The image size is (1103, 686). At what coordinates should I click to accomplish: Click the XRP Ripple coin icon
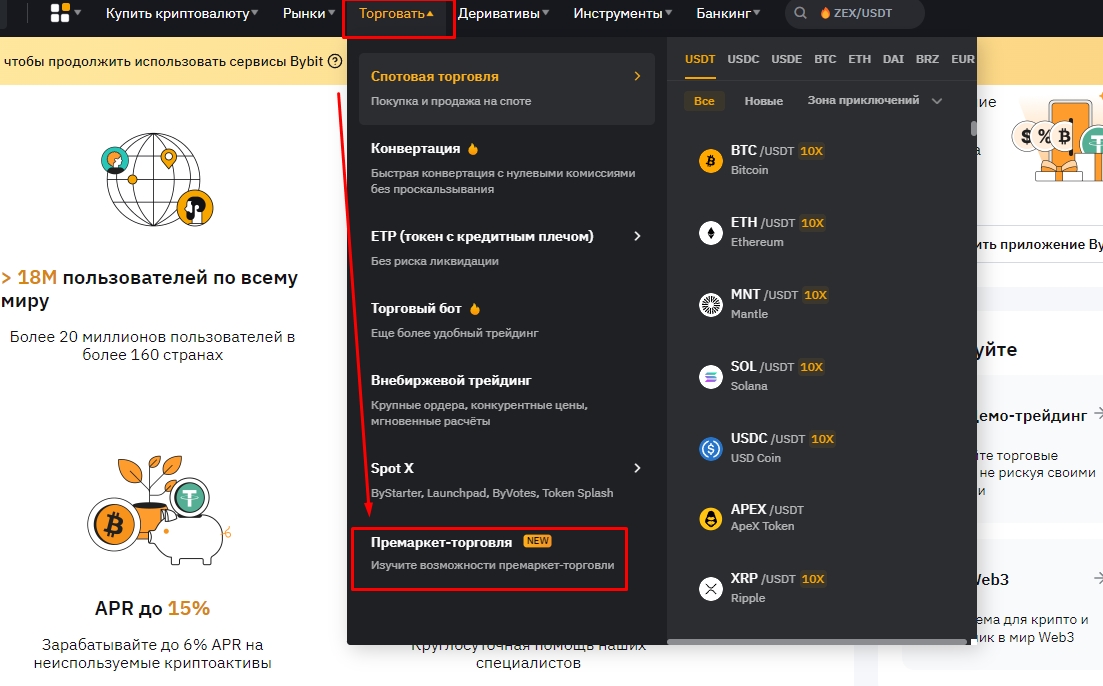point(711,588)
